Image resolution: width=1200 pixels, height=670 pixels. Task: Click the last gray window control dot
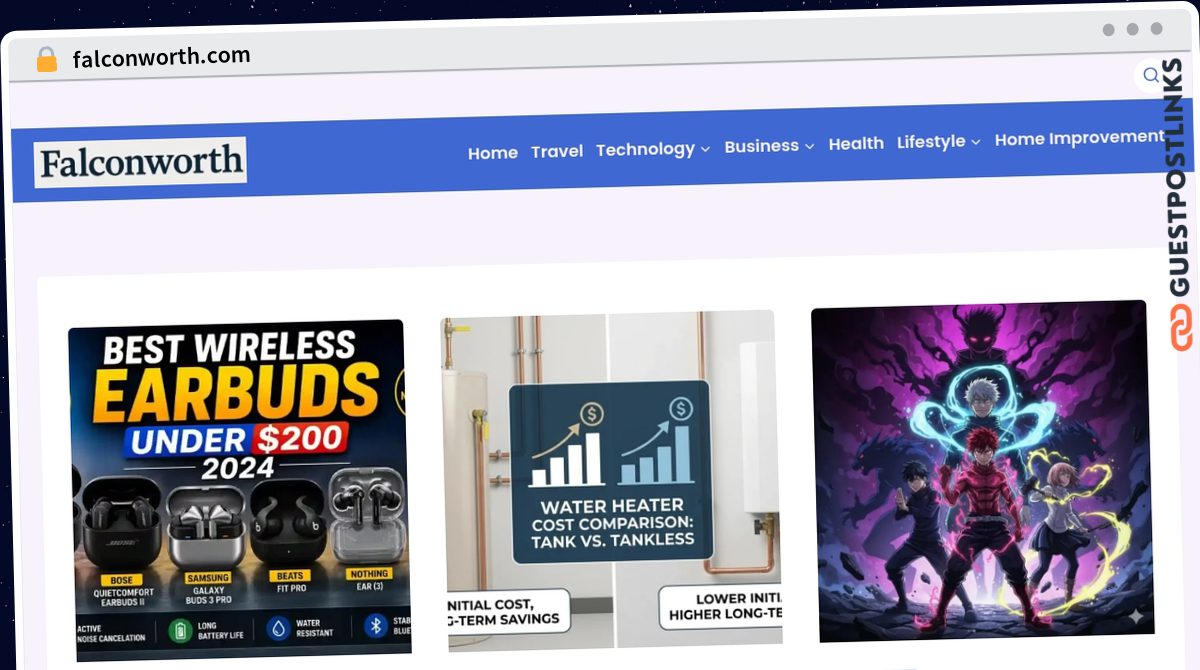pos(1157,29)
